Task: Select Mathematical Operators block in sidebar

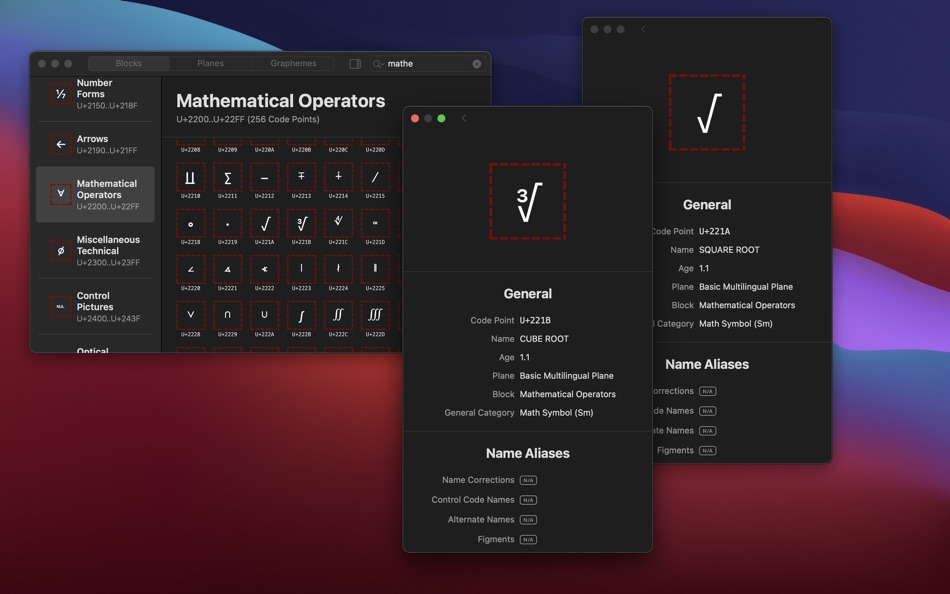Action: click(x=95, y=195)
